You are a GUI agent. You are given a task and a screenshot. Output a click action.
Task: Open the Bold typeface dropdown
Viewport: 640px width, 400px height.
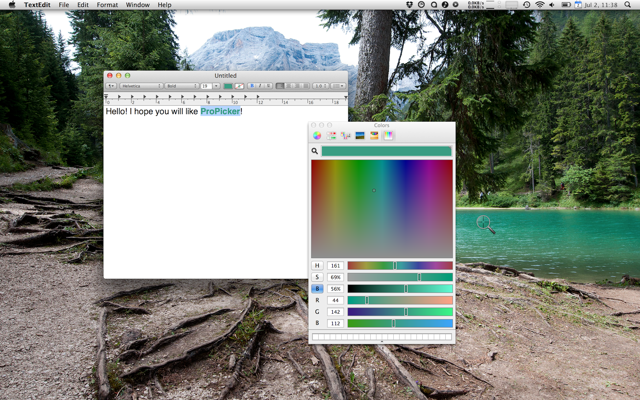[x=182, y=86]
